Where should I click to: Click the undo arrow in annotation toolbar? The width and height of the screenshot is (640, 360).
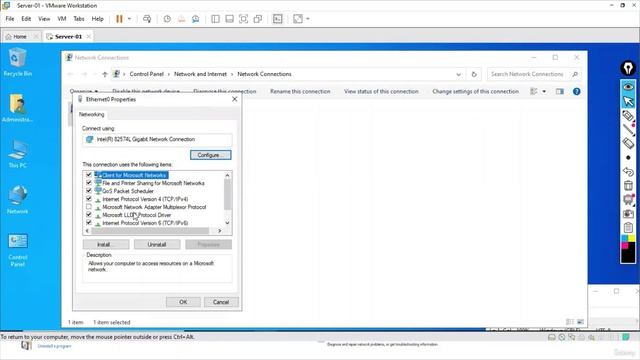tap(628, 171)
